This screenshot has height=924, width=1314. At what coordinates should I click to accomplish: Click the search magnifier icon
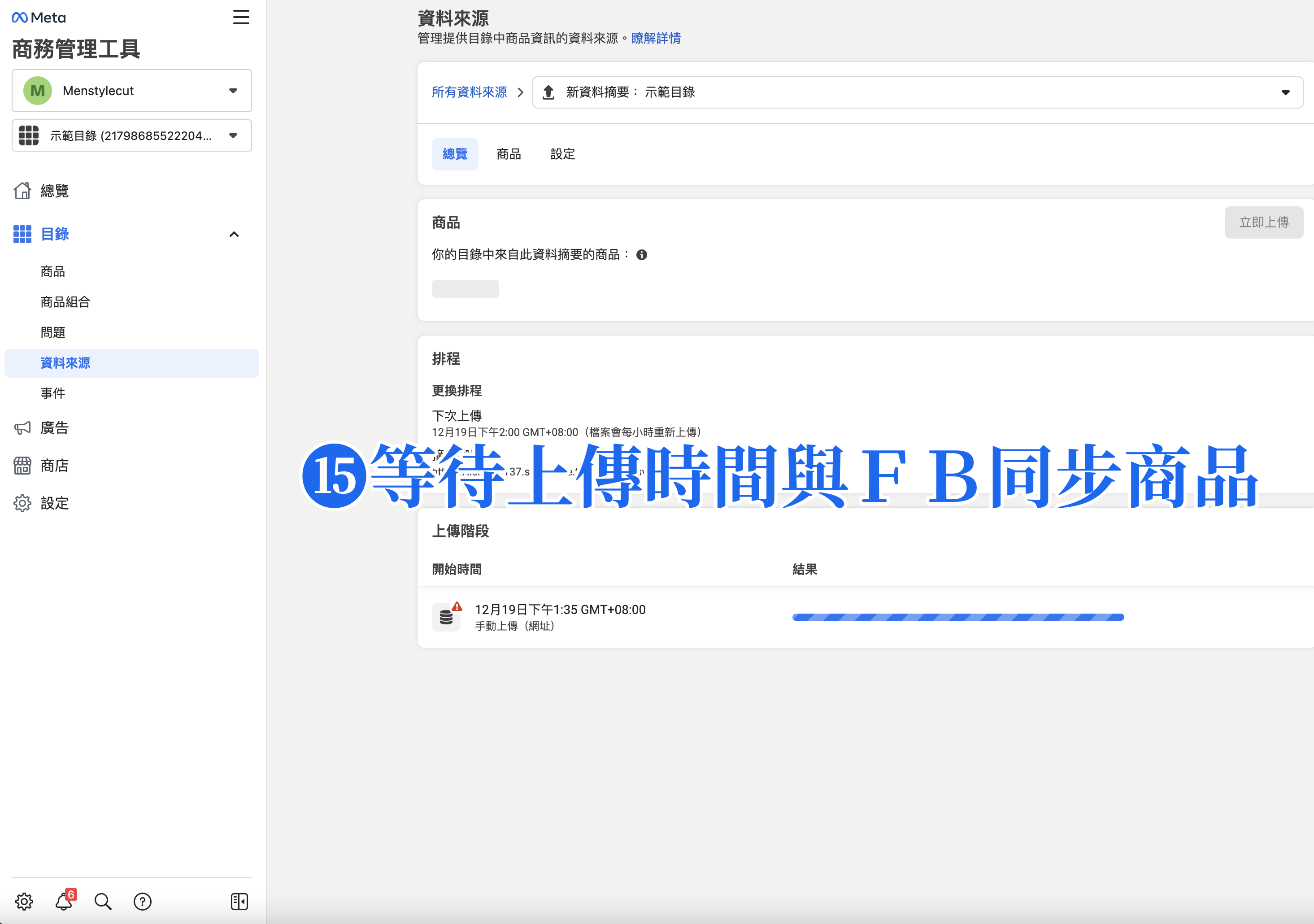coord(103,902)
